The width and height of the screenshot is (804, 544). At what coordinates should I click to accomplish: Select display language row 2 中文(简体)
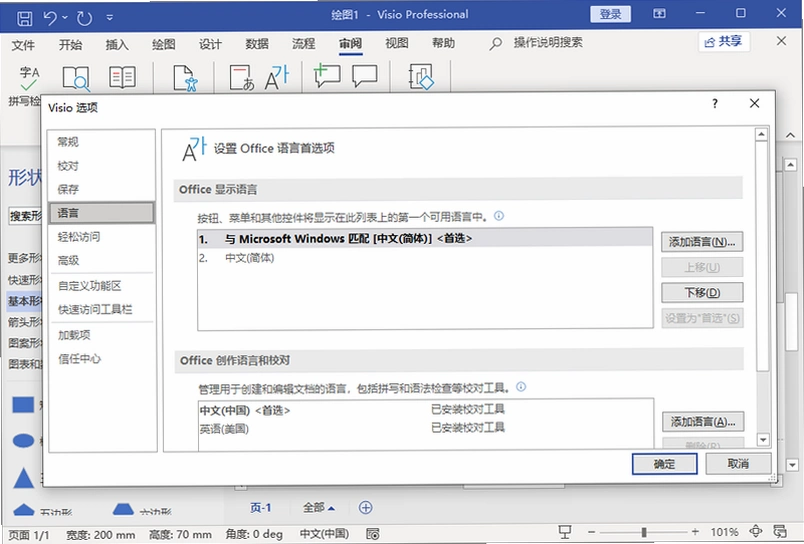click(425, 258)
